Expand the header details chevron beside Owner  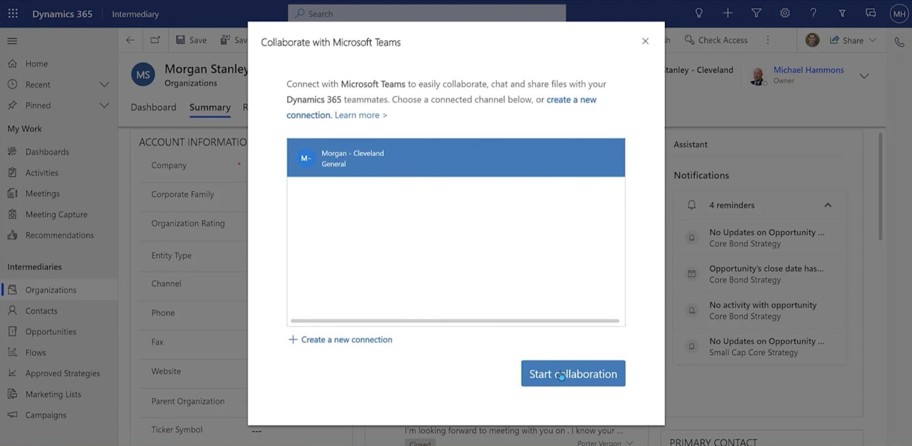point(864,76)
